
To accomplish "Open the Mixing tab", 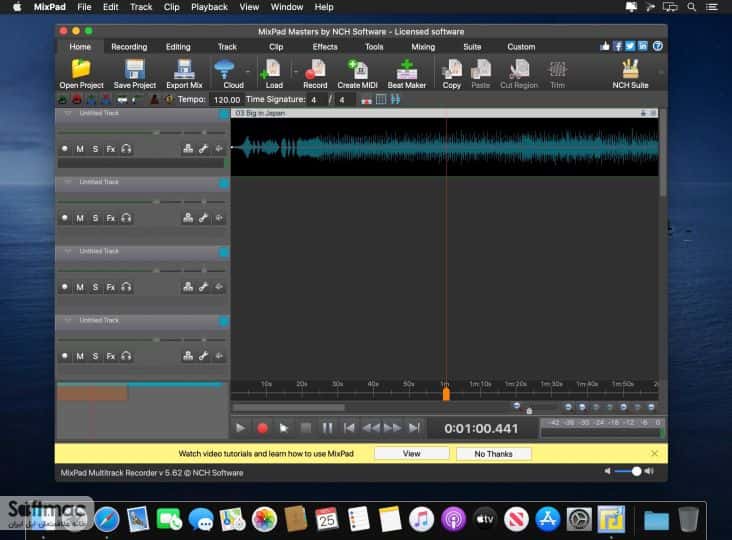I will click(x=423, y=47).
